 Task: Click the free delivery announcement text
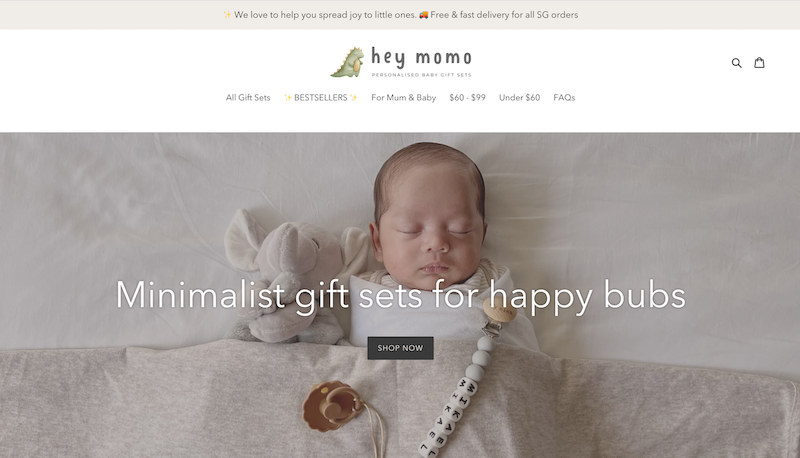tap(504, 15)
